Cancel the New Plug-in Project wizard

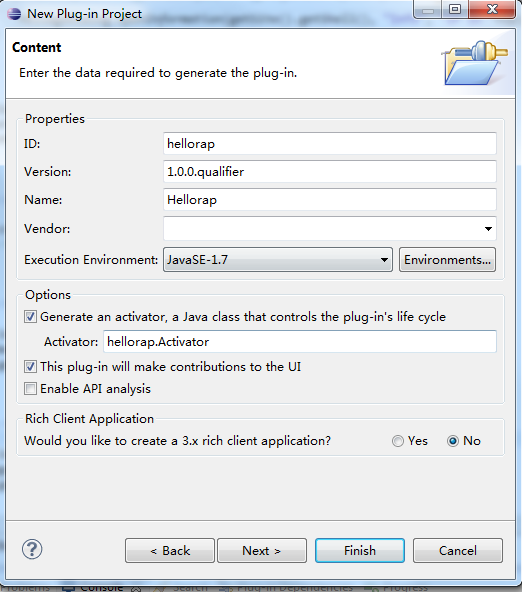[458, 550]
